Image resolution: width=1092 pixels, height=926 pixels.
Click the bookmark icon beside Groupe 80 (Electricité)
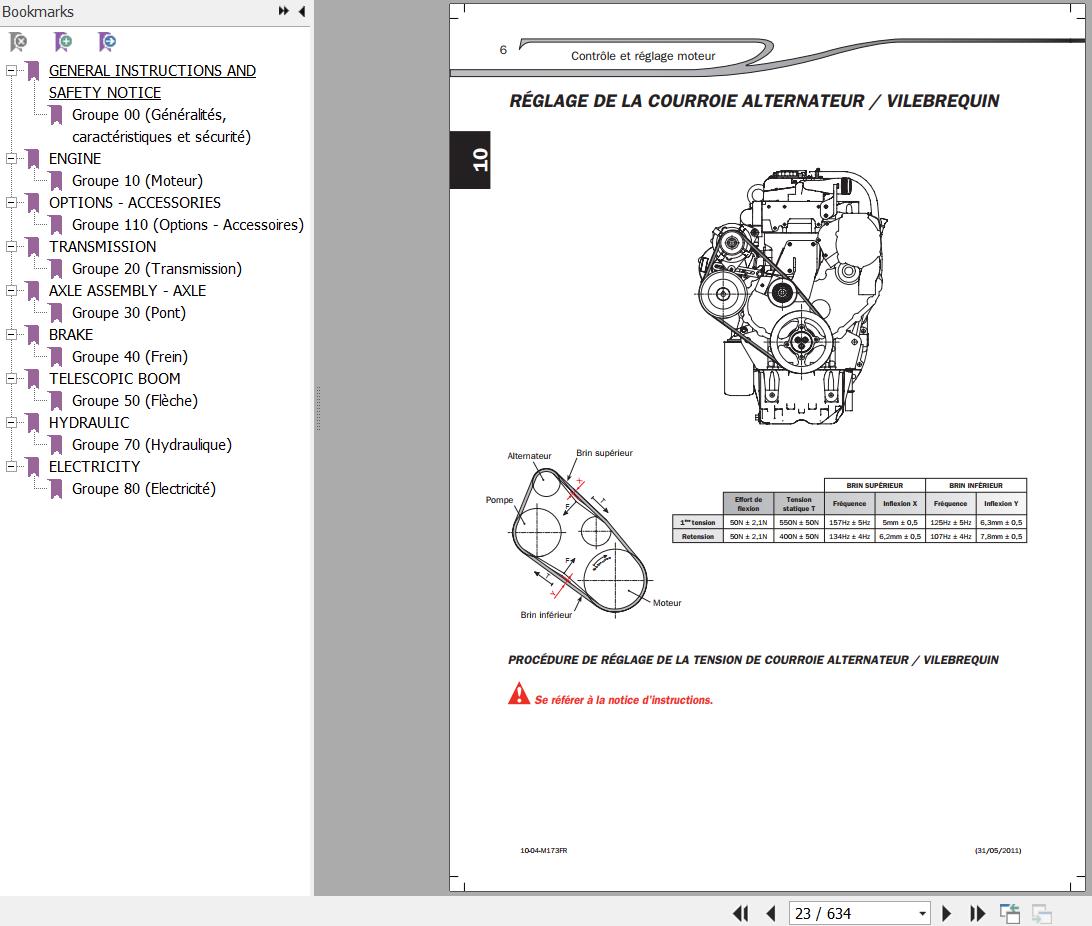click(56, 489)
